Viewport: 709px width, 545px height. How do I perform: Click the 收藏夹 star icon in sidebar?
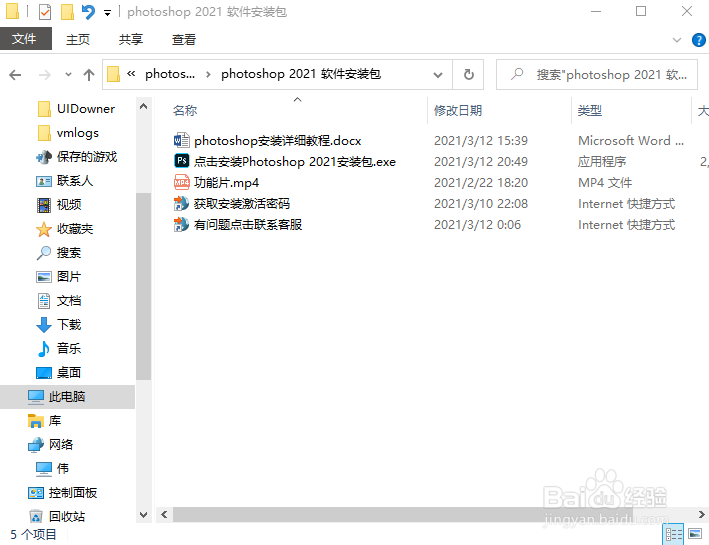pos(44,229)
